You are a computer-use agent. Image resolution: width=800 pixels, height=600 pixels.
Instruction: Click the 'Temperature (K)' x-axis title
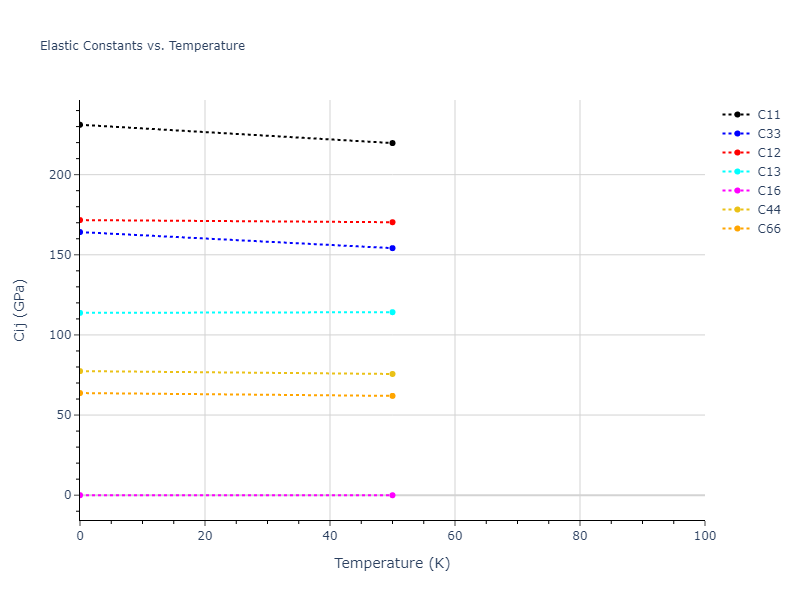click(x=392, y=563)
